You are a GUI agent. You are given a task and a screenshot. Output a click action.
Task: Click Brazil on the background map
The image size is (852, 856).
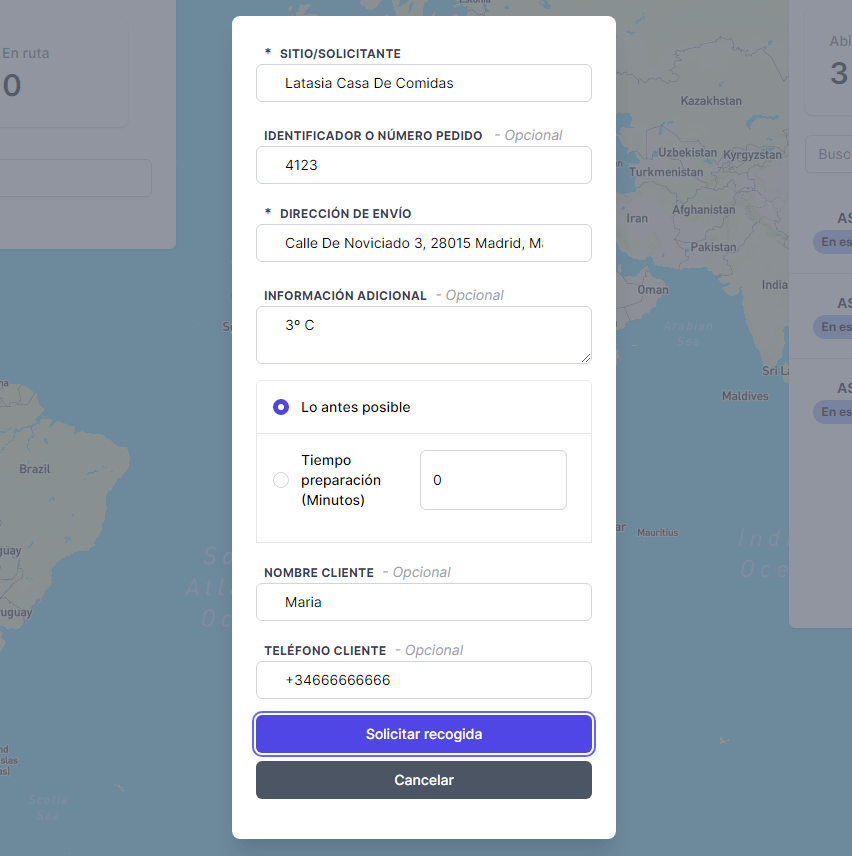click(x=35, y=468)
